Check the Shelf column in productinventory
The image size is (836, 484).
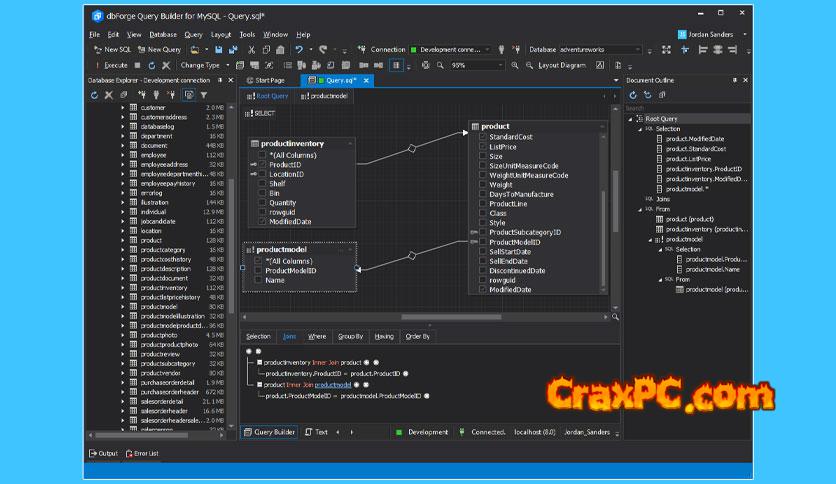click(x=262, y=183)
